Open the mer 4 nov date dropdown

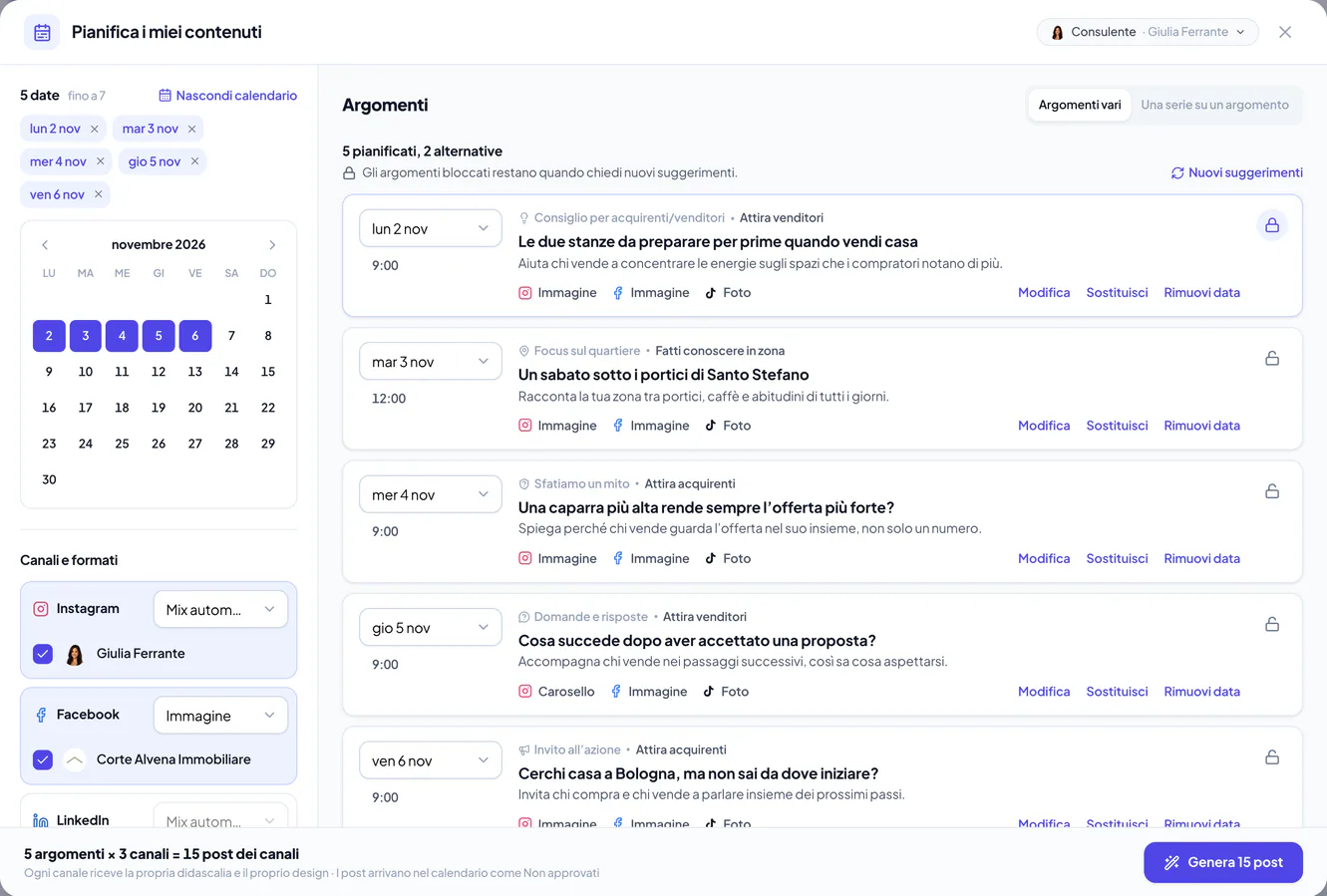pos(431,494)
